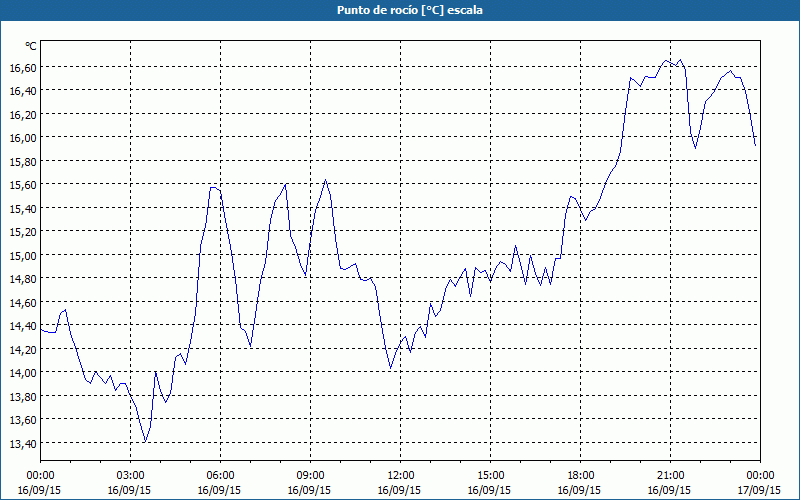Click the 16/09/15 date beneath 06:00
Image resolution: width=800 pixels, height=500 pixels.
pos(219,490)
